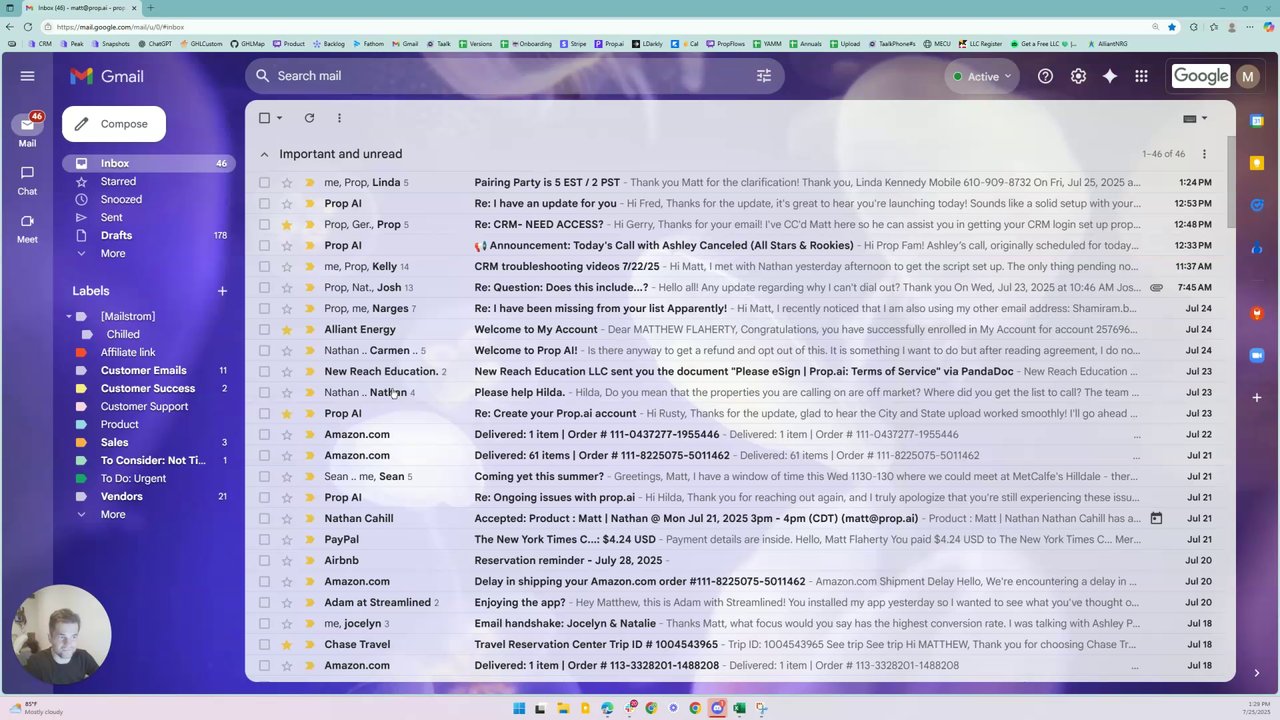Tick the select-all checkbox
This screenshot has width=1280, height=720.
(x=264, y=118)
